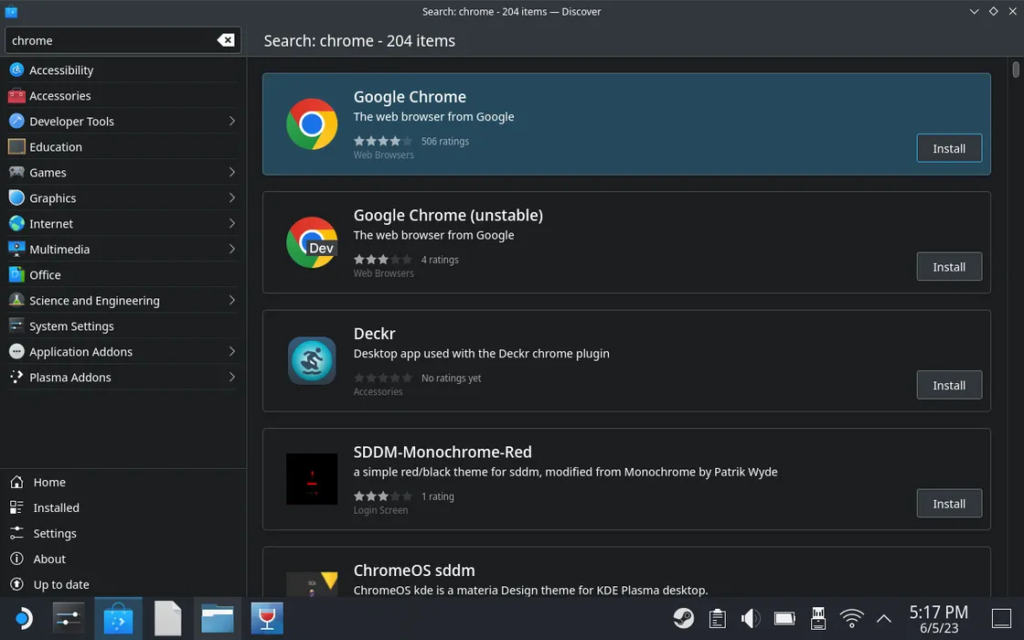Install Google Chrome
The image size is (1024, 640).
coord(948,148)
